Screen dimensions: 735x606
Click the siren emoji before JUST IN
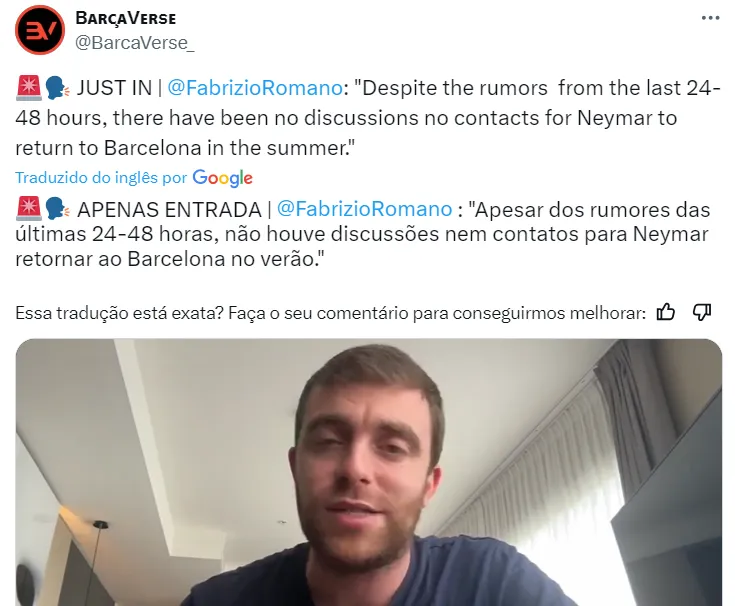point(29,88)
